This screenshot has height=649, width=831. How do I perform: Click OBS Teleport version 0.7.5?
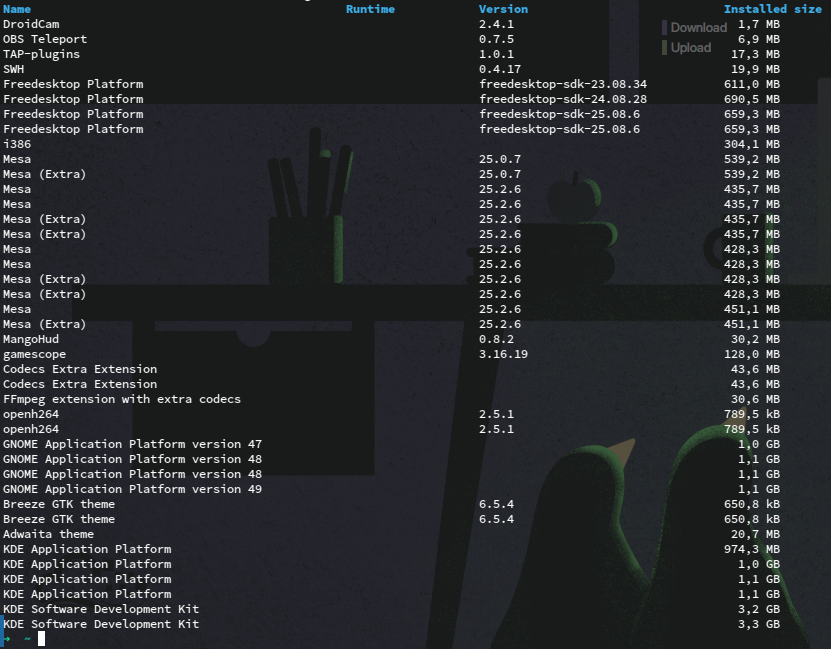click(x=496, y=39)
